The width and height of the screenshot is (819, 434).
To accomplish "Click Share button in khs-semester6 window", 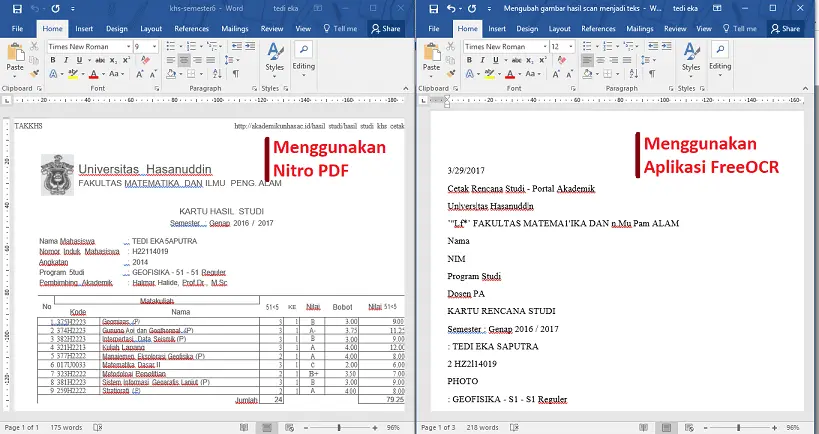I will pos(385,29).
